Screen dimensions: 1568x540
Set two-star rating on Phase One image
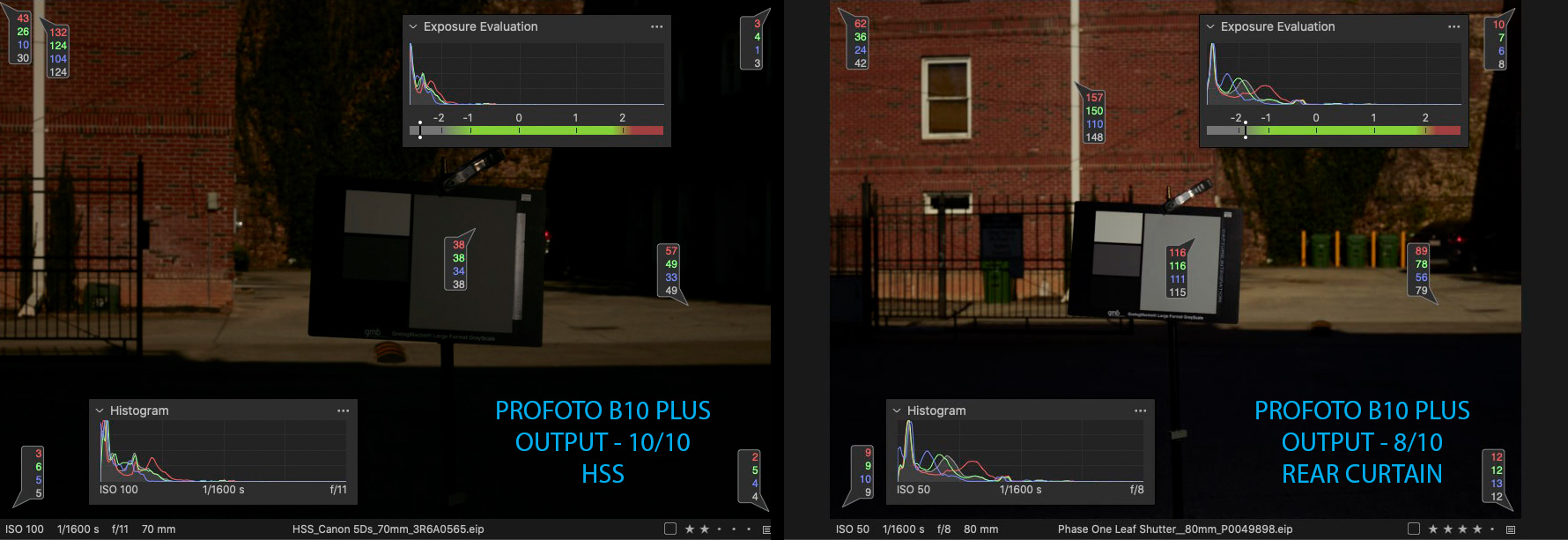point(1448,529)
